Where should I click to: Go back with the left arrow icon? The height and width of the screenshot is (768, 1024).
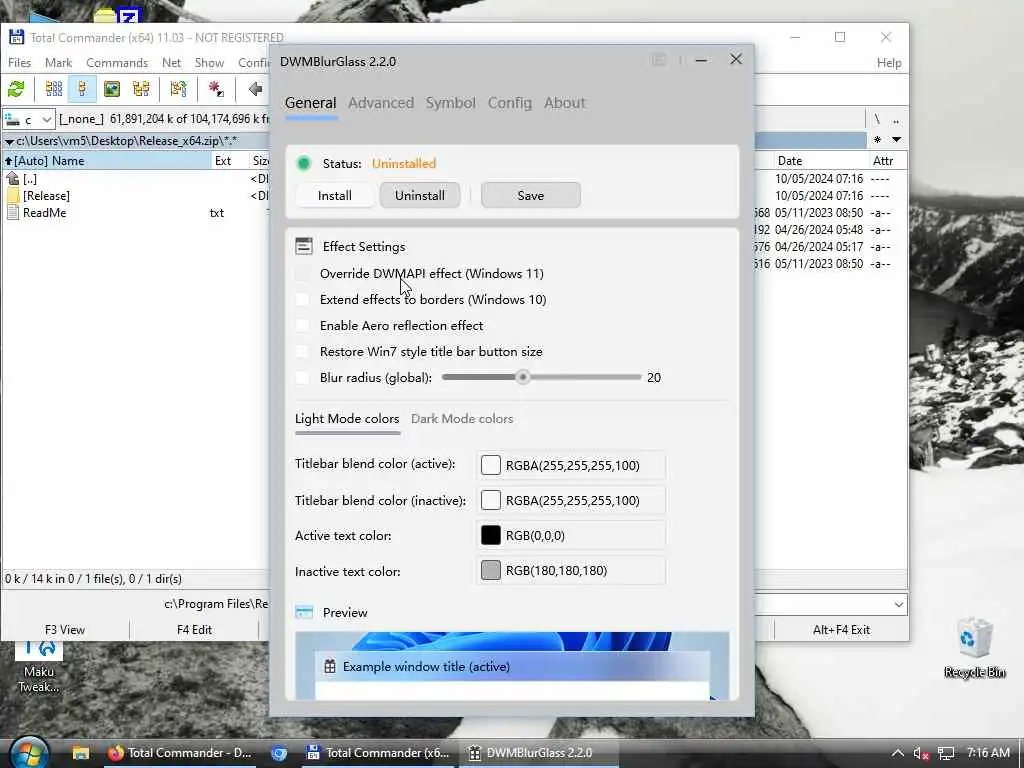255,89
